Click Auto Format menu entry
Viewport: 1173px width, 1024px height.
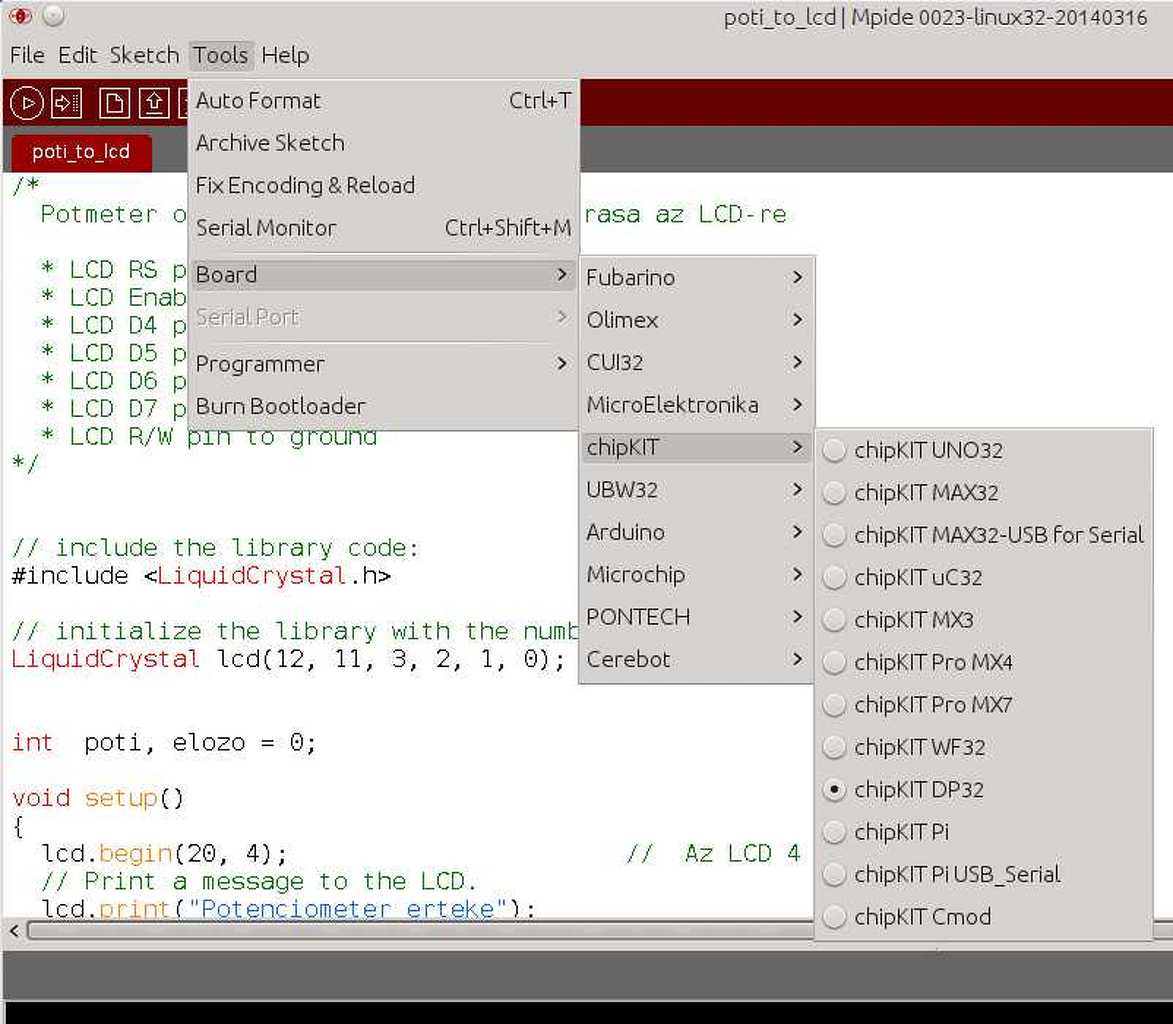pos(383,100)
